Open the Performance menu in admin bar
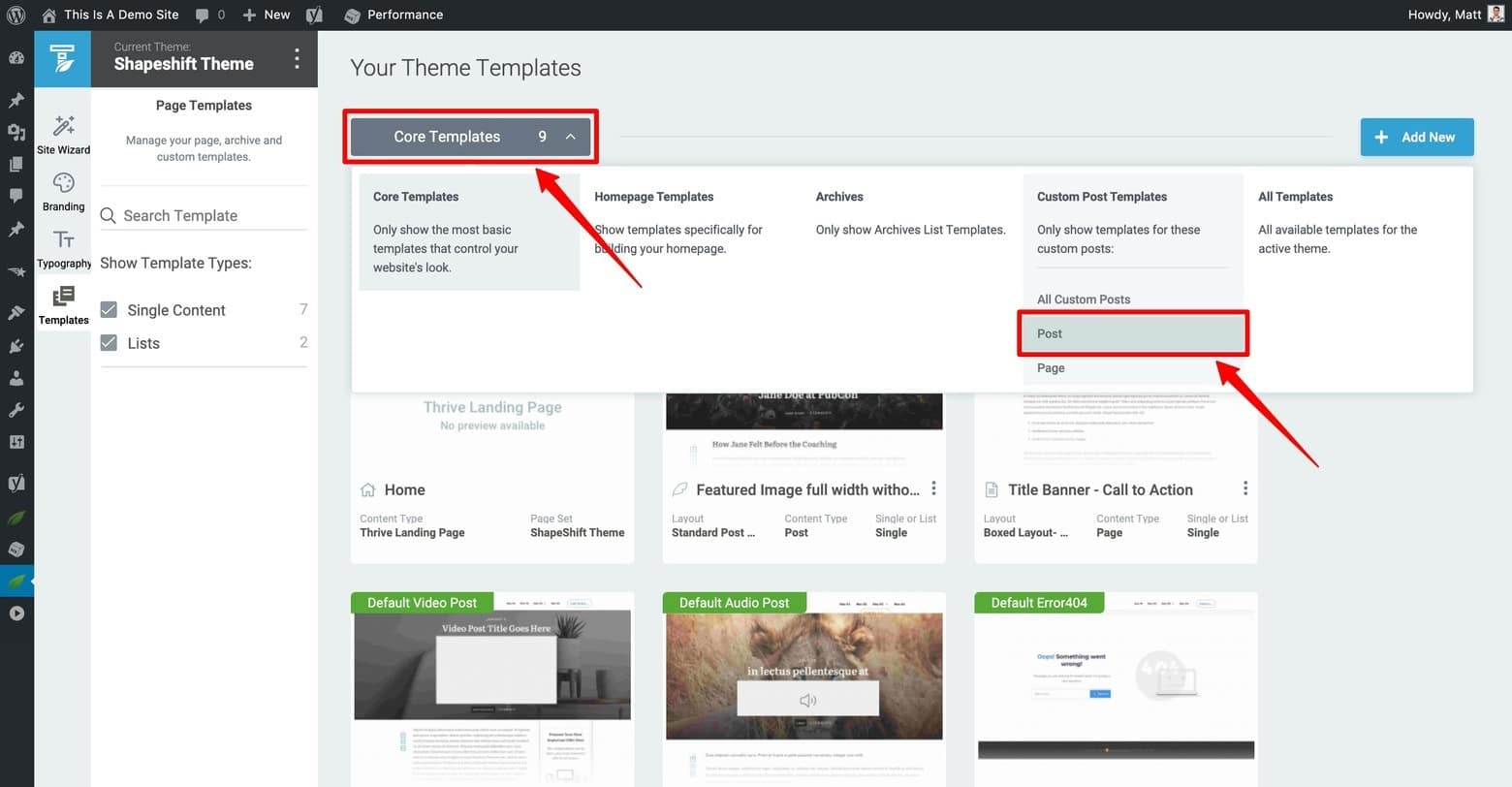Image resolution: width=1512 pixels, height=787 pixels. pos(394,15)
